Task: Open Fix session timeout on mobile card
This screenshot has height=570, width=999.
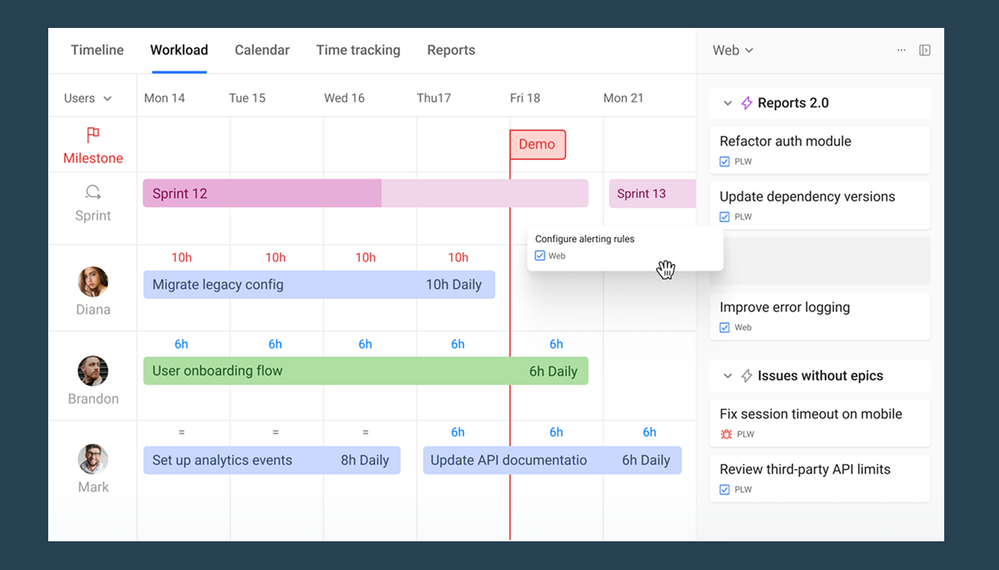Action: coord(819,423)
